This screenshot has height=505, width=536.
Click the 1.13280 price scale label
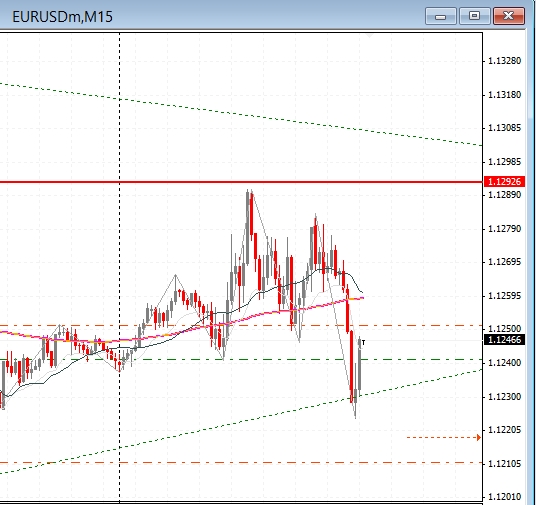(505, 61)
